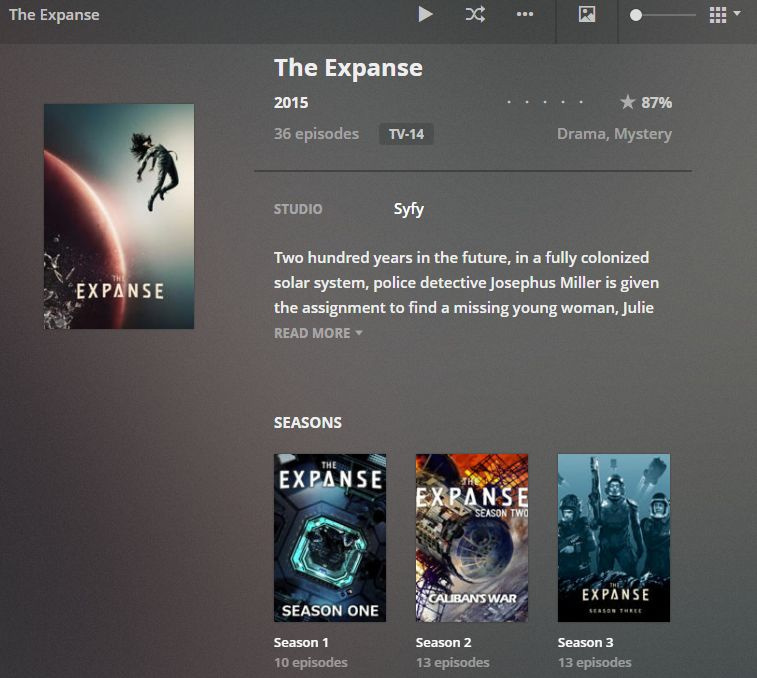This screenshot has height=678, width=757.
Task: Click the artwork picture icon in toolbar
Action: (587, 14)
